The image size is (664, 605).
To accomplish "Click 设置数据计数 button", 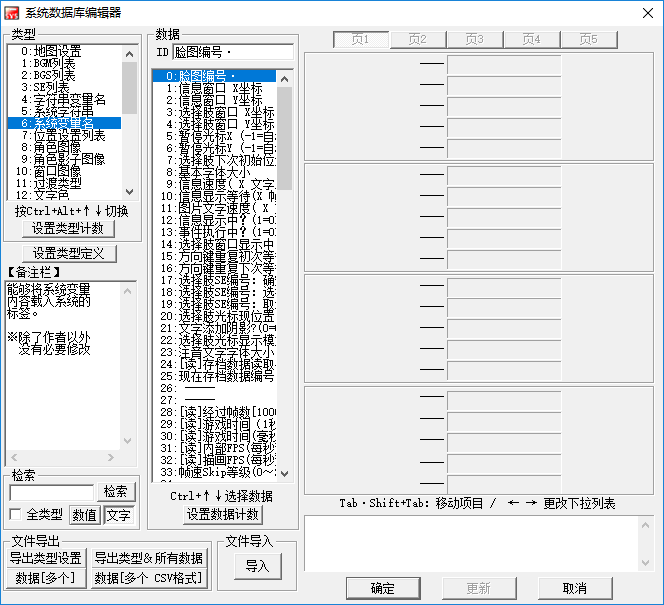I will point(223,515).
